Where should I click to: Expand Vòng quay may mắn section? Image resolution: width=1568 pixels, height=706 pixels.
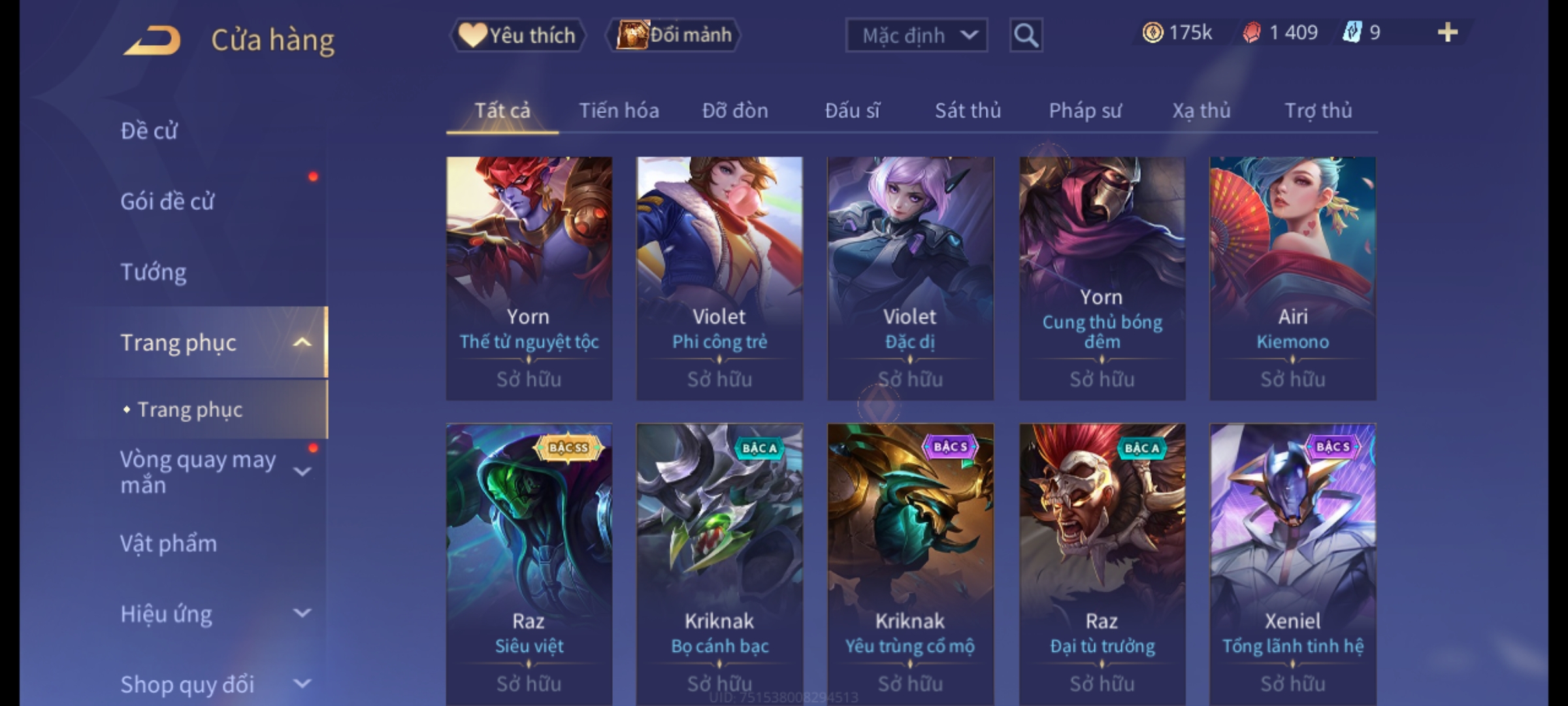tap(302, 471)
